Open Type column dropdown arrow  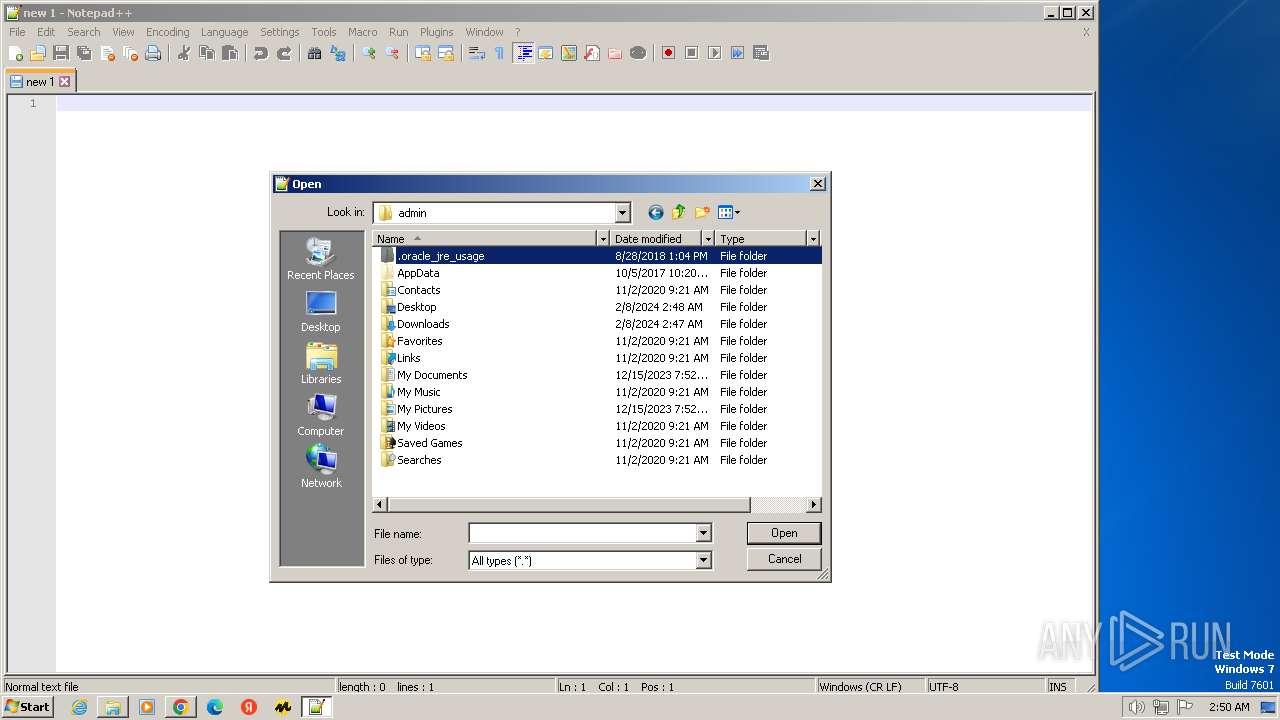[812, 239]
